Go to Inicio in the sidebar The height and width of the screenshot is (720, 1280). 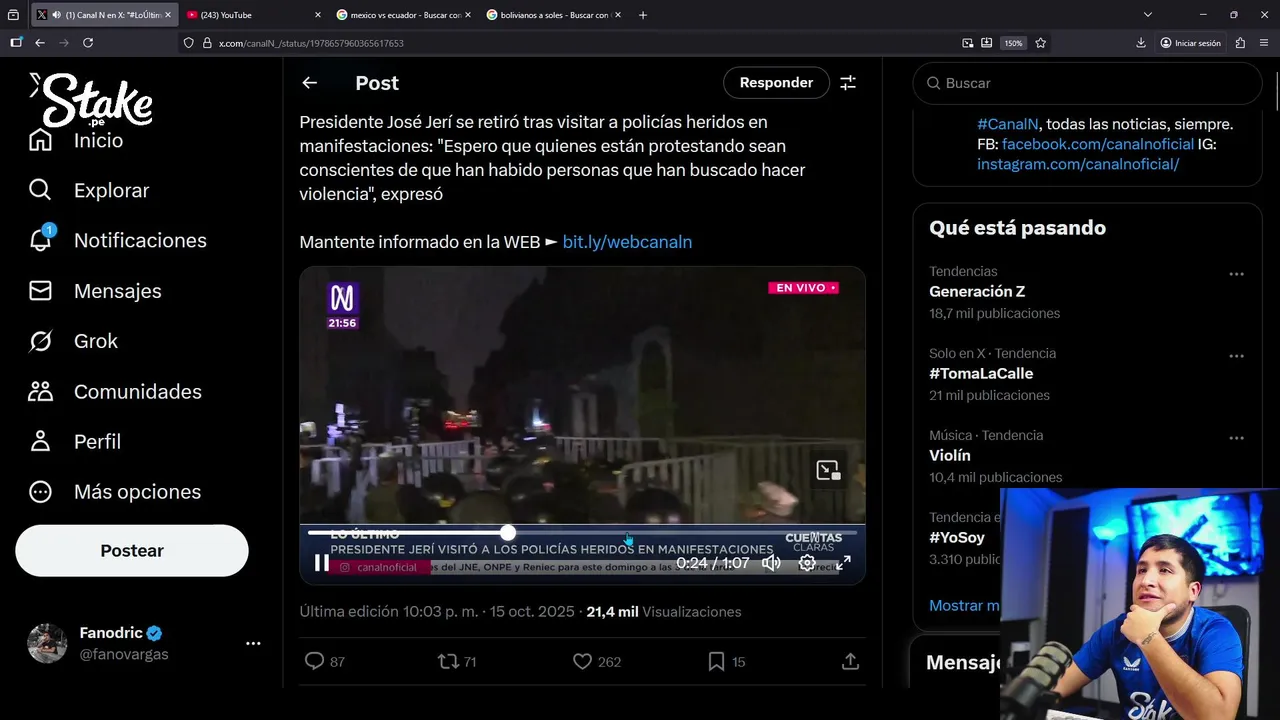click(x=76, y=141)
